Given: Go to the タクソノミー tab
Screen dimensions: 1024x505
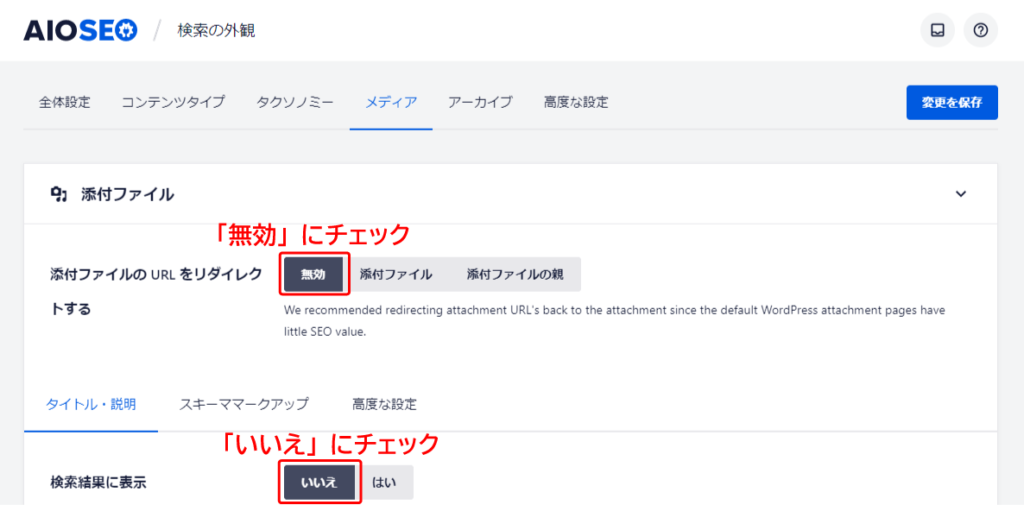Looking at the screenshot, I should [x=295, y=102].
